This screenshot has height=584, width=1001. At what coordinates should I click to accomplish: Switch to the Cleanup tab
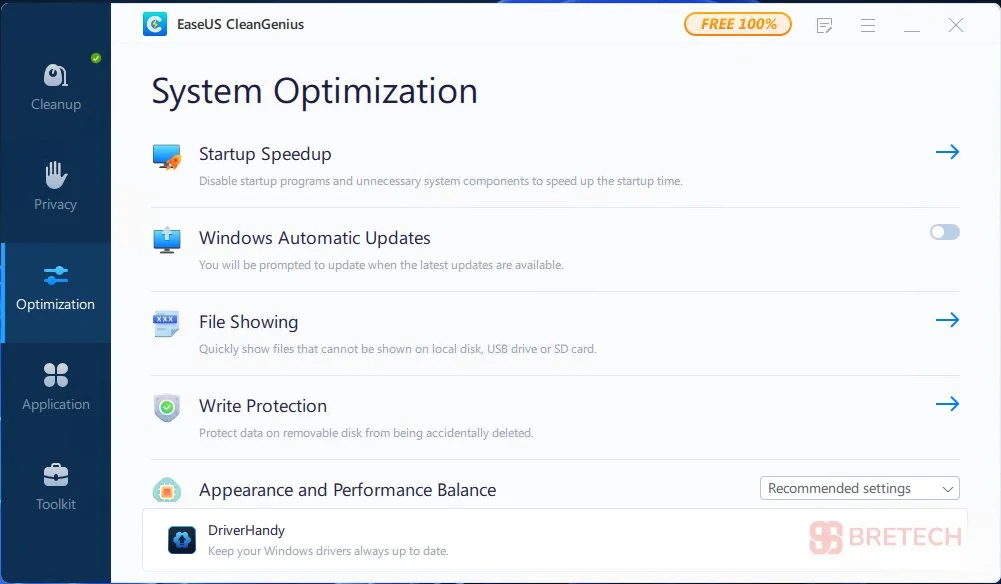pyautogui.click(x=56, y=87)
